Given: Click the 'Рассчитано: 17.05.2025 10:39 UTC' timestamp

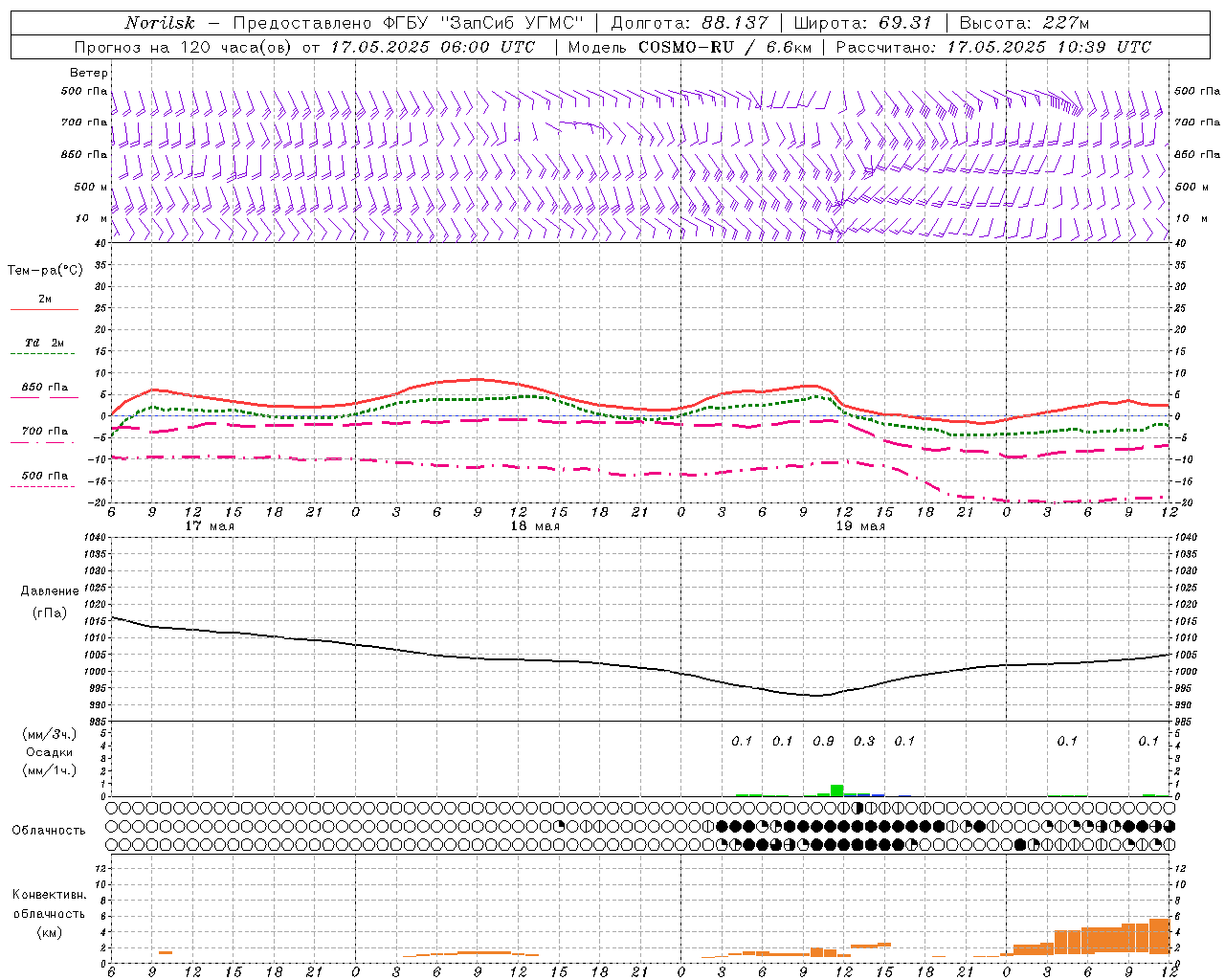Looking at the screenshot, I should tap(993, 47).
